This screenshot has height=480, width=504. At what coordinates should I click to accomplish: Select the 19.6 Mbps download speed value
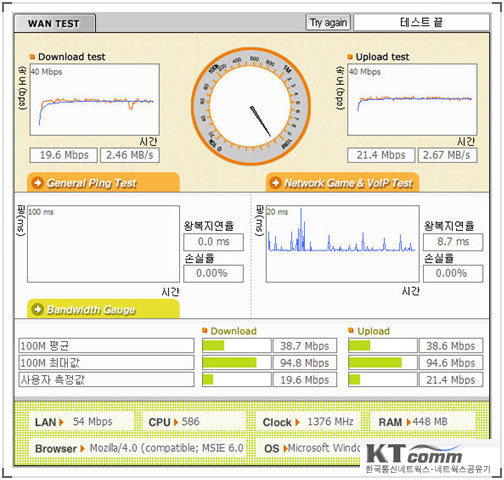click(64, 155)
